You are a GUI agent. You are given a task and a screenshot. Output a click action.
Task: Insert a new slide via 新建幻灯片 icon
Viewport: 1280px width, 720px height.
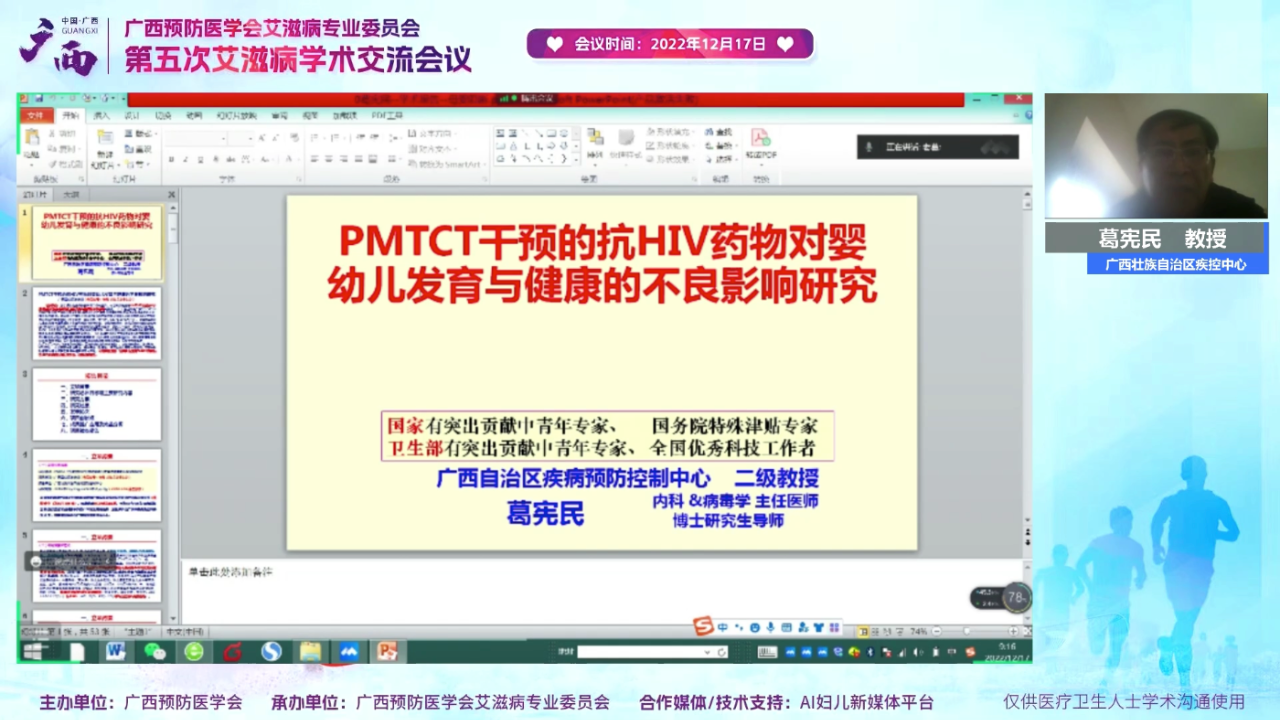pyautogui.click(x=104, y=146)
